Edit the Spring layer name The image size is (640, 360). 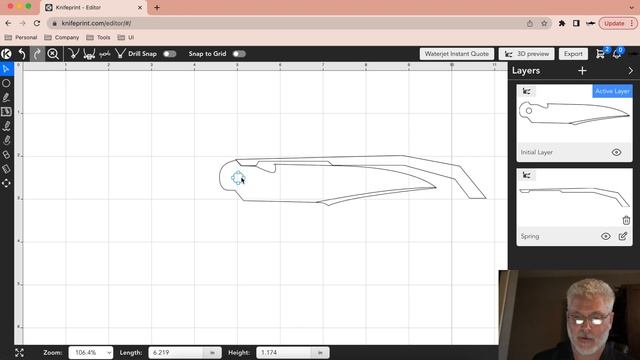coord(623,236)
